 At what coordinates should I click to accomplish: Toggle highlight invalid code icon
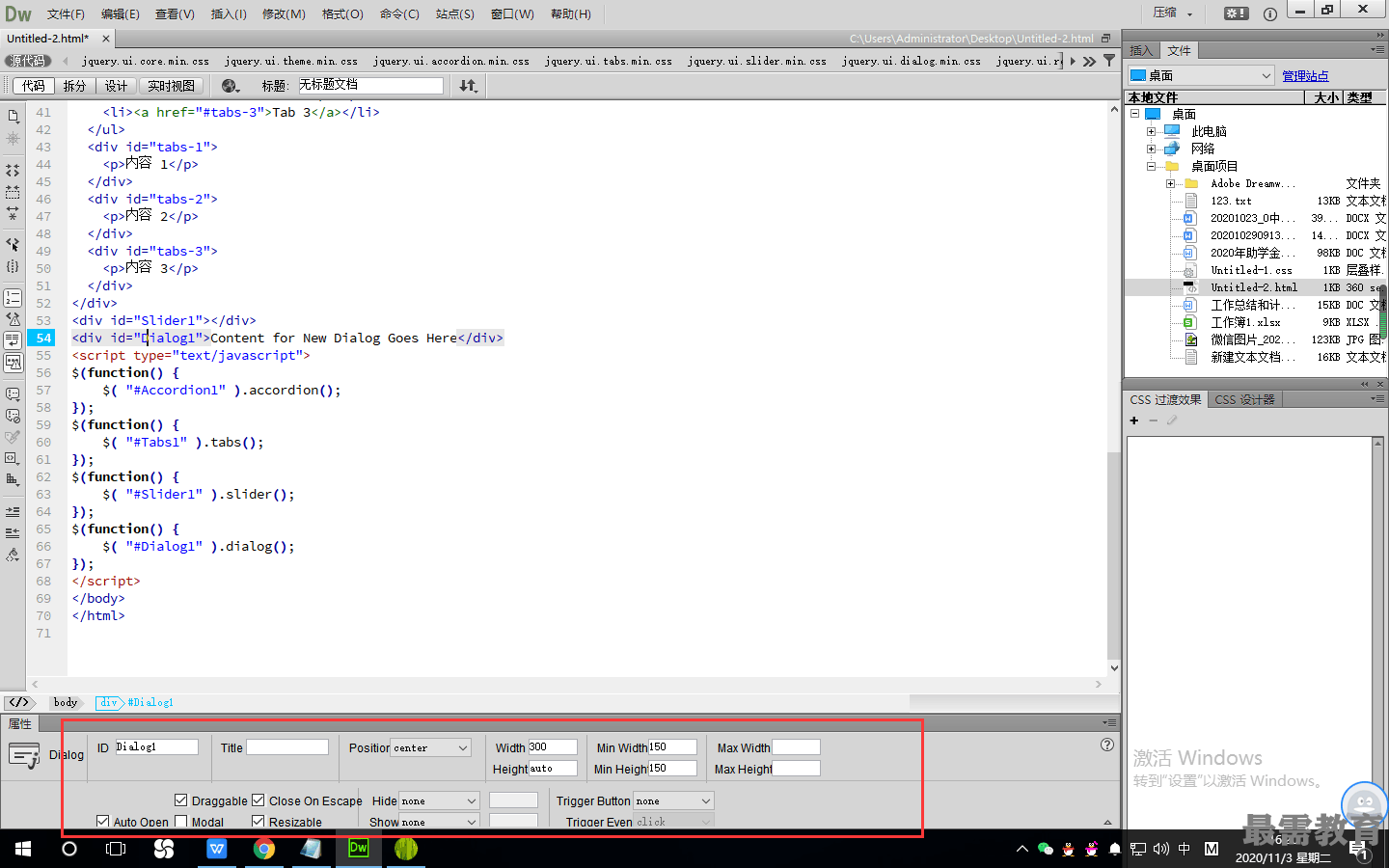[13, 319]
